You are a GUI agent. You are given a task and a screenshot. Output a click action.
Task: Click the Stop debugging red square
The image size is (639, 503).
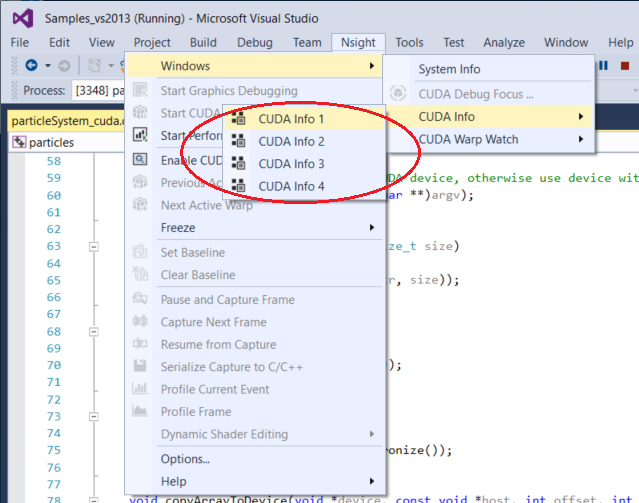click(x=625, y=66)
